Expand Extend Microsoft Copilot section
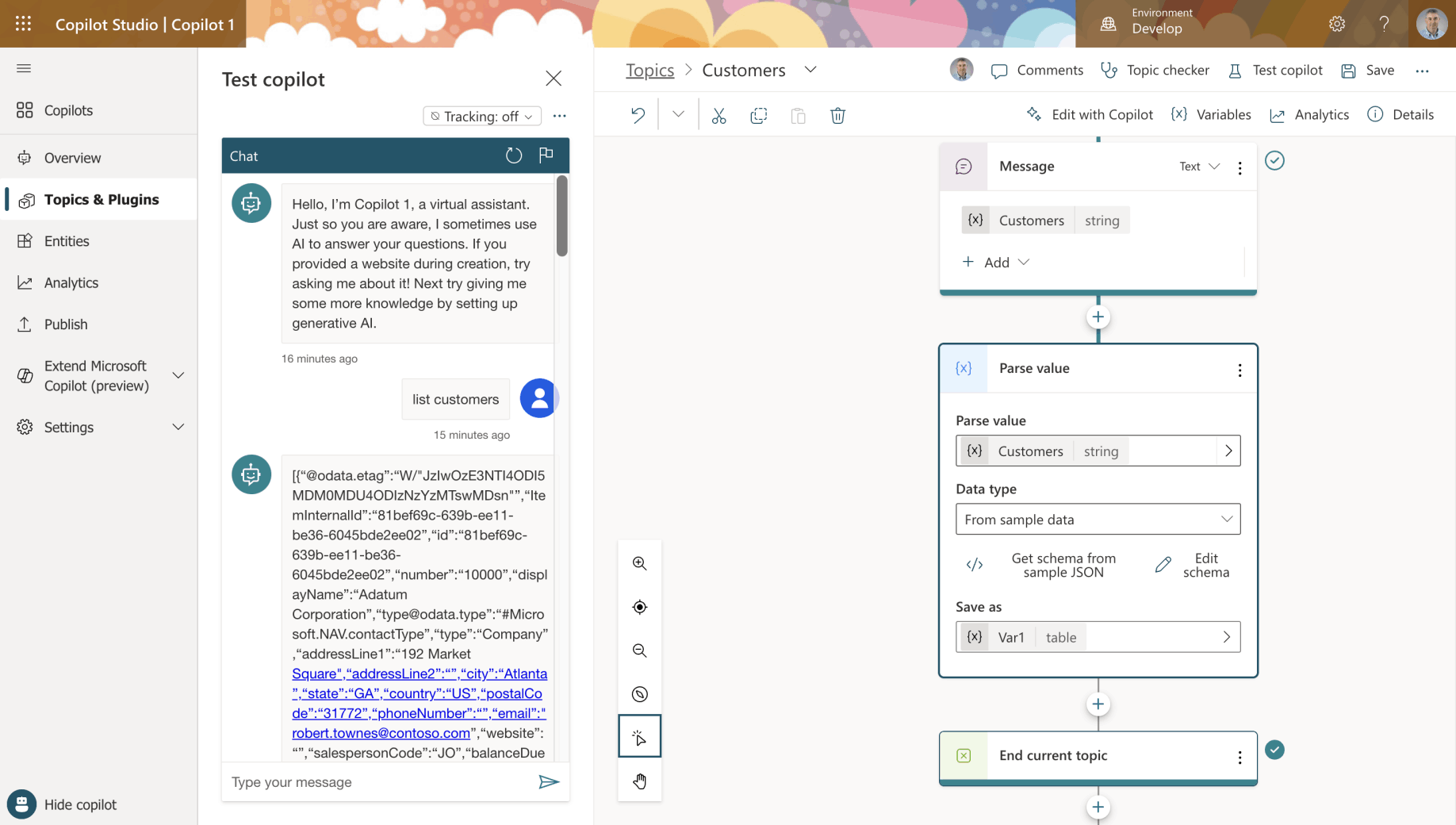The width and height of the screenshot is (1456, 825). tap(178, 375)
